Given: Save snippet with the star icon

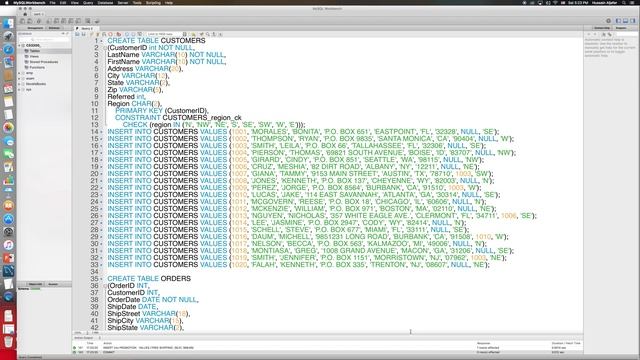Looking at the screenshot, I should point(193,34).
